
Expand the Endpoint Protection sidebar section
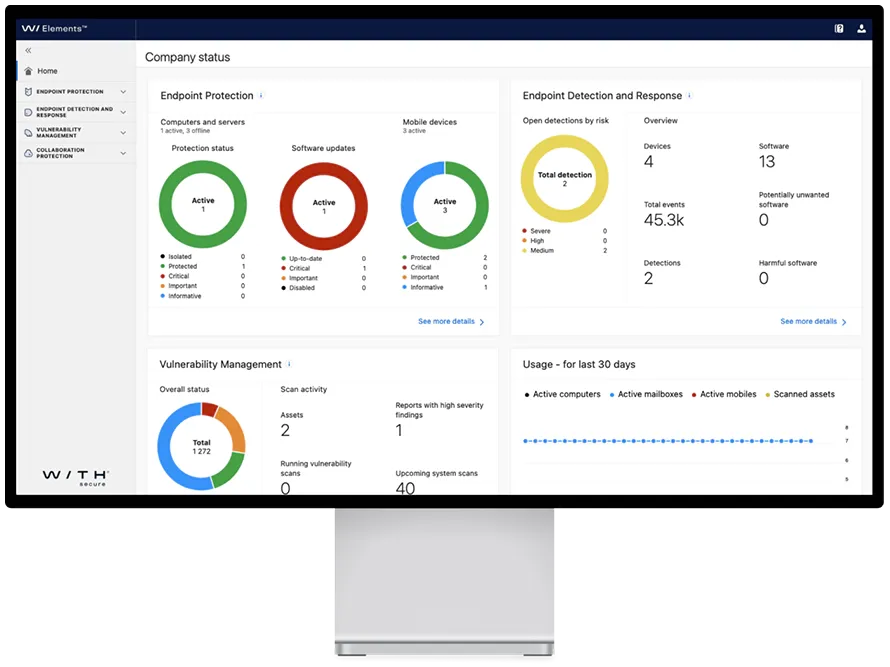[x=123, y=92]
